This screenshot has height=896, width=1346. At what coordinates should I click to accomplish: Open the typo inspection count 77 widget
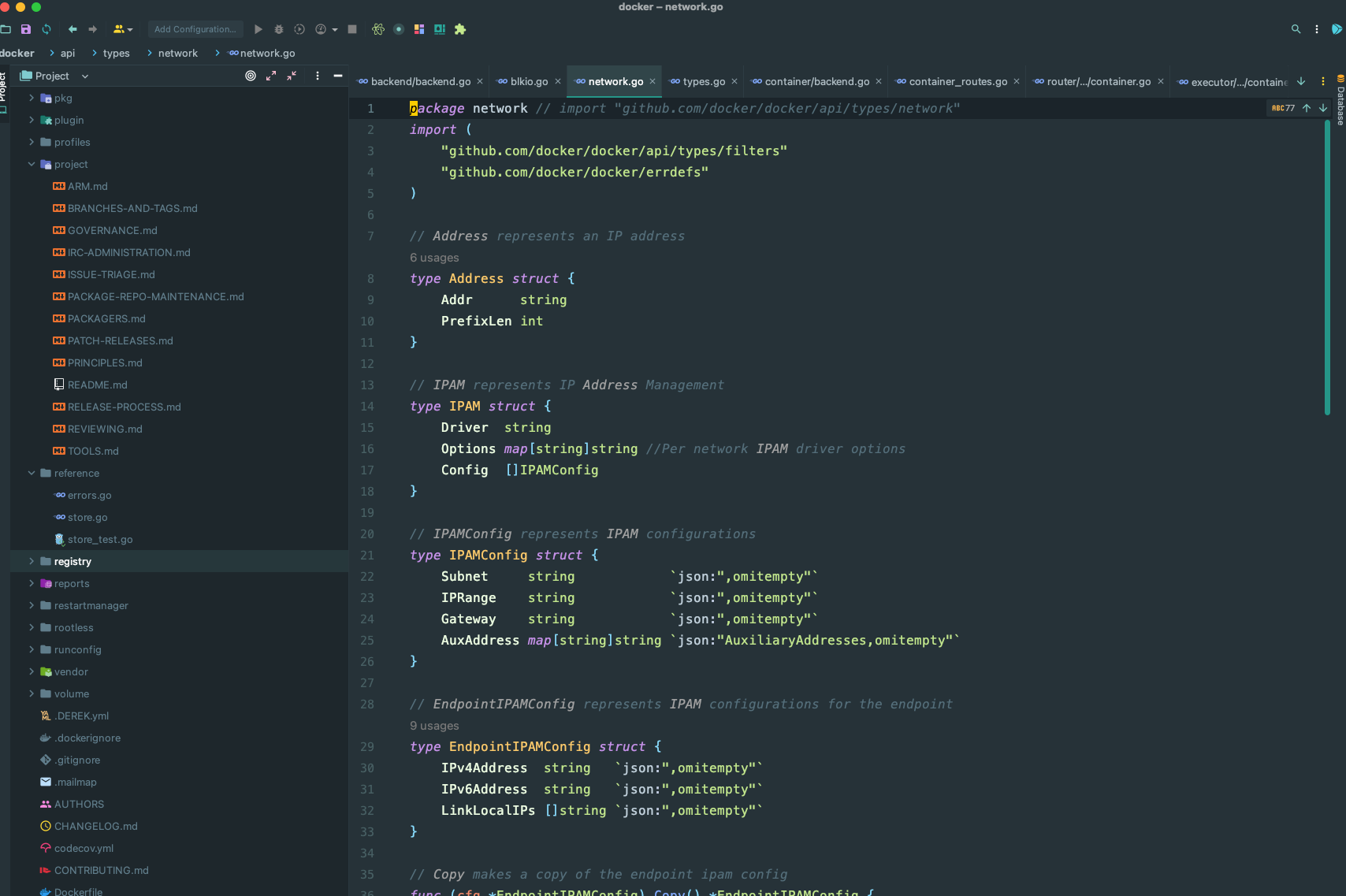pyautogui.click(x=1284, y=108)
